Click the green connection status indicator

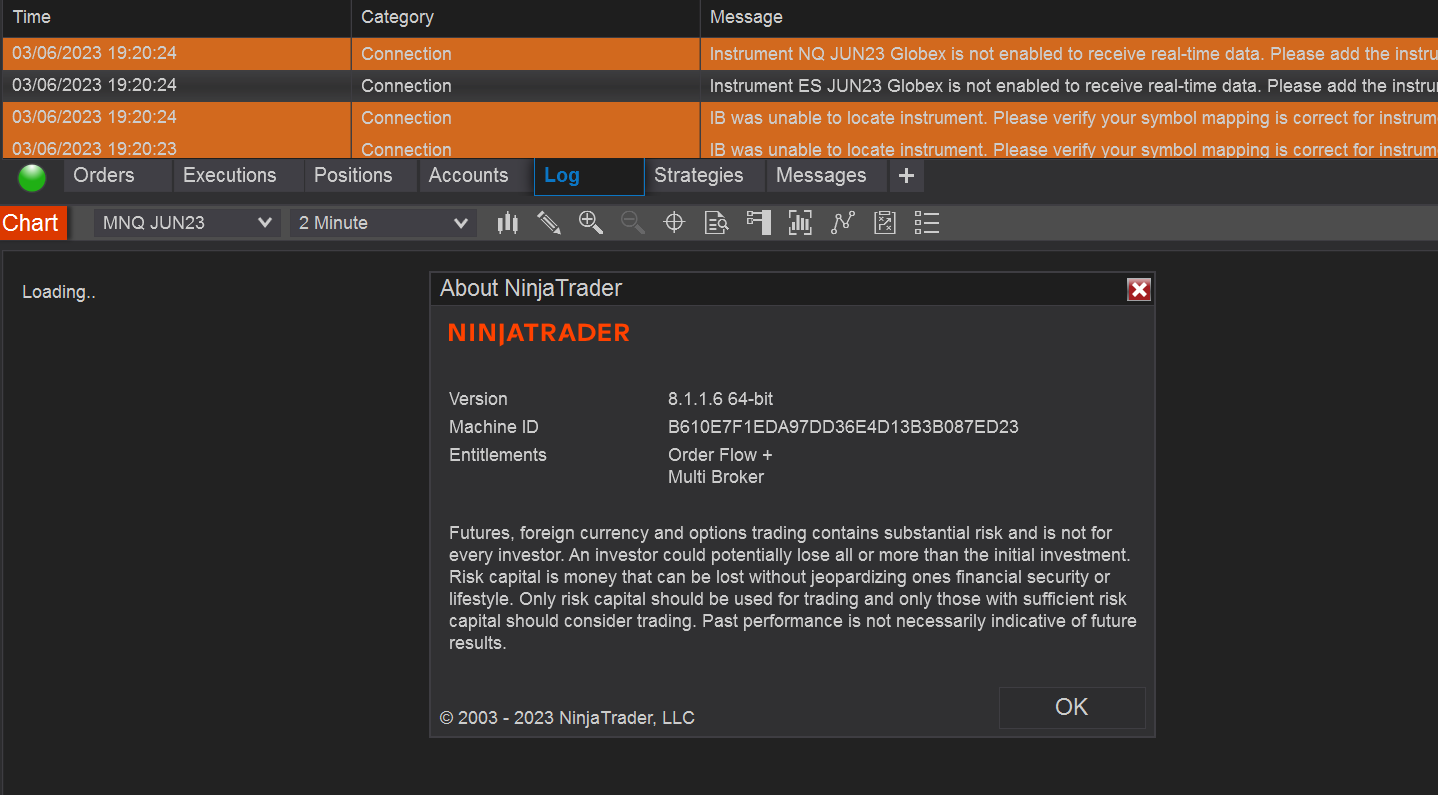coord(32,177)
